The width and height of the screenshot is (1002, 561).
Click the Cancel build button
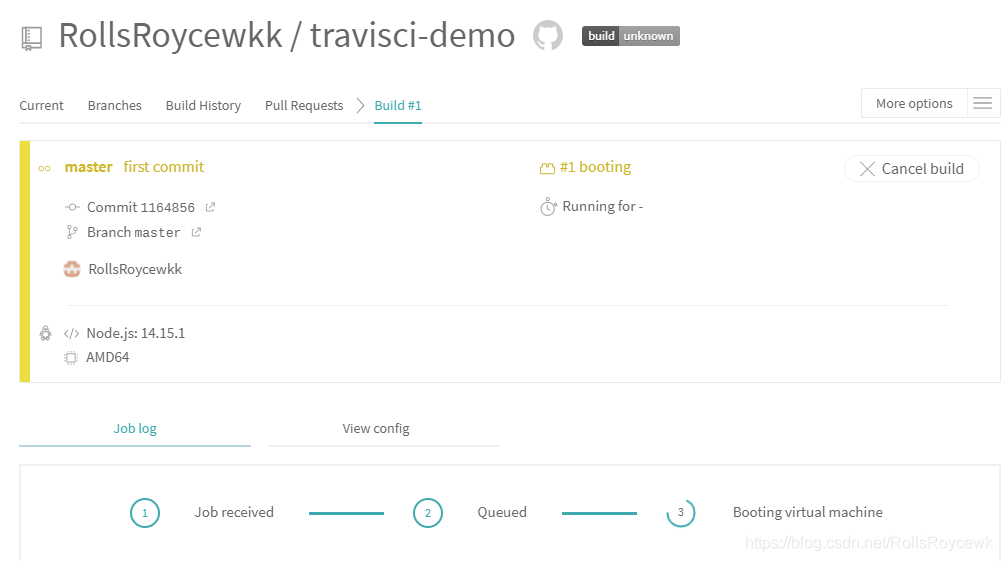(x=912, y=169)
